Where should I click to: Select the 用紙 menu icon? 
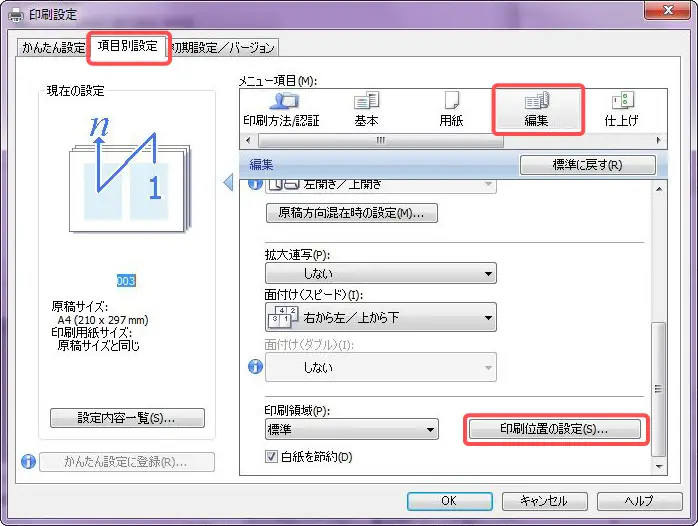pos(451,110)
